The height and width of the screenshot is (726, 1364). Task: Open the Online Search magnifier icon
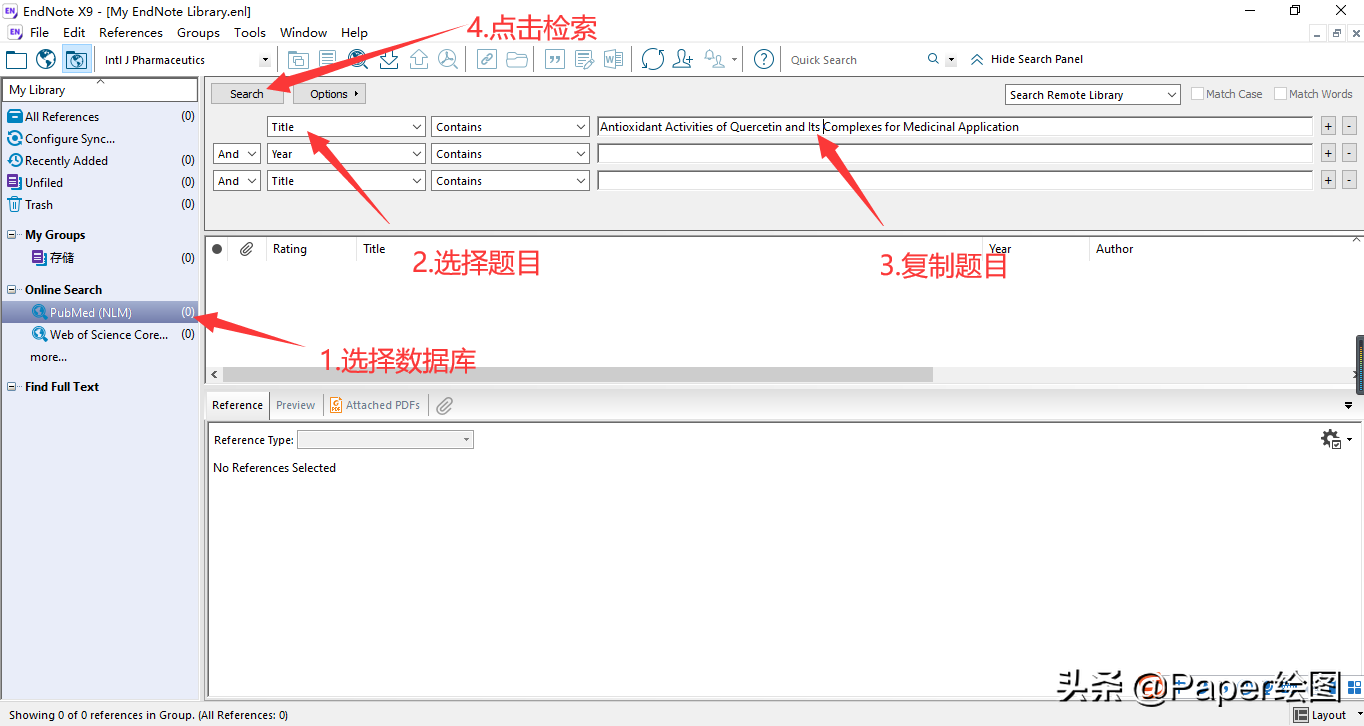358,59
